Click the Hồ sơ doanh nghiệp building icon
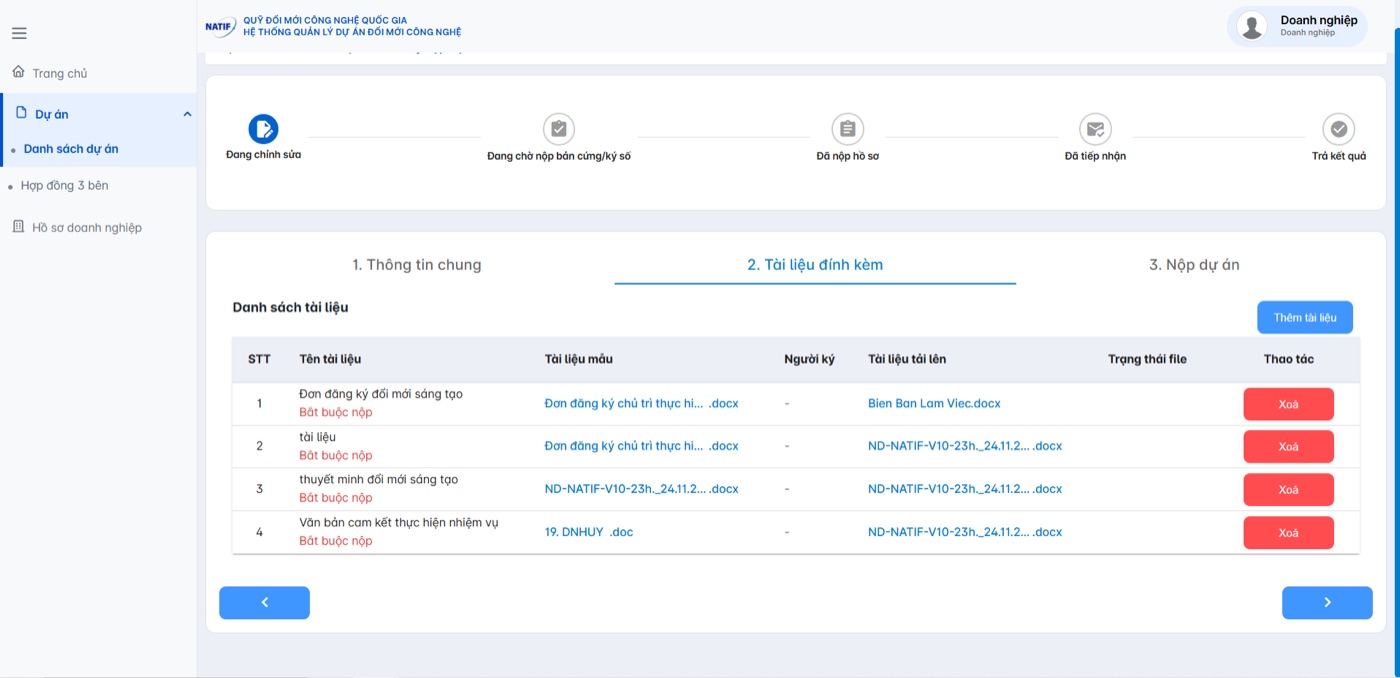 (18, 227)
